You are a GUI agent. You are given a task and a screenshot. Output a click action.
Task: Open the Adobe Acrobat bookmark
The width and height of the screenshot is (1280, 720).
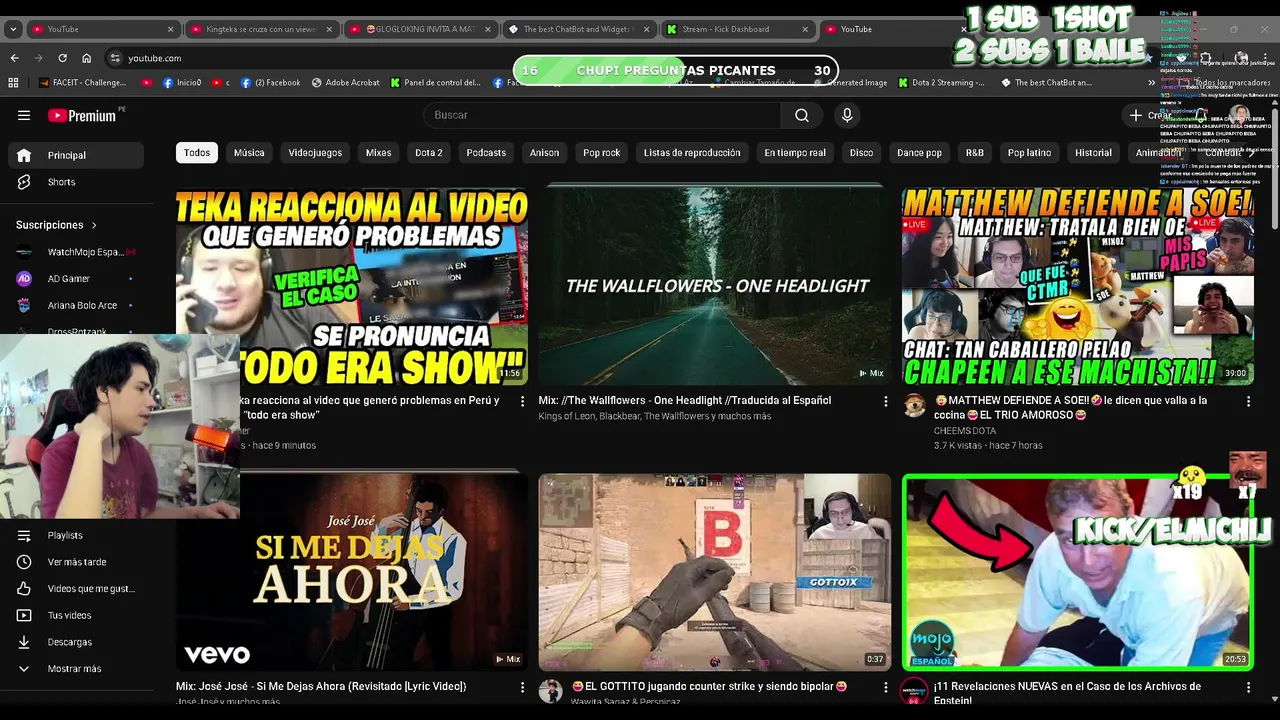click(346, 83)
